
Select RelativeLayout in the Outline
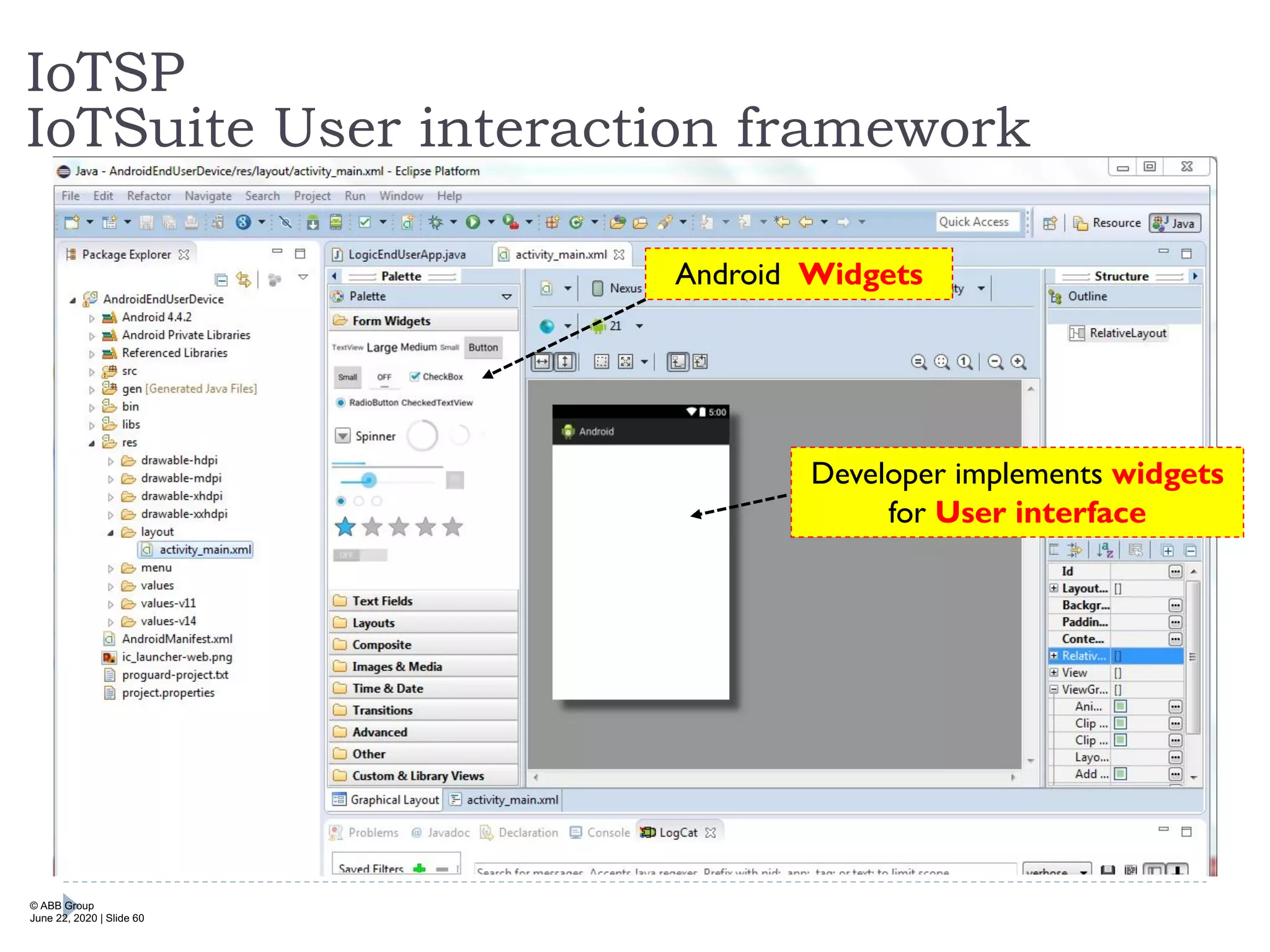(1118, 333)
